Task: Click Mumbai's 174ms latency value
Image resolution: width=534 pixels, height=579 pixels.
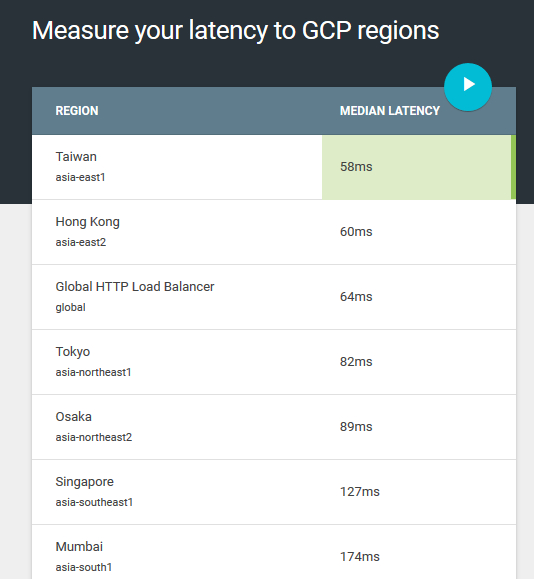Action: pyautogui.click(x=360, y=556)
